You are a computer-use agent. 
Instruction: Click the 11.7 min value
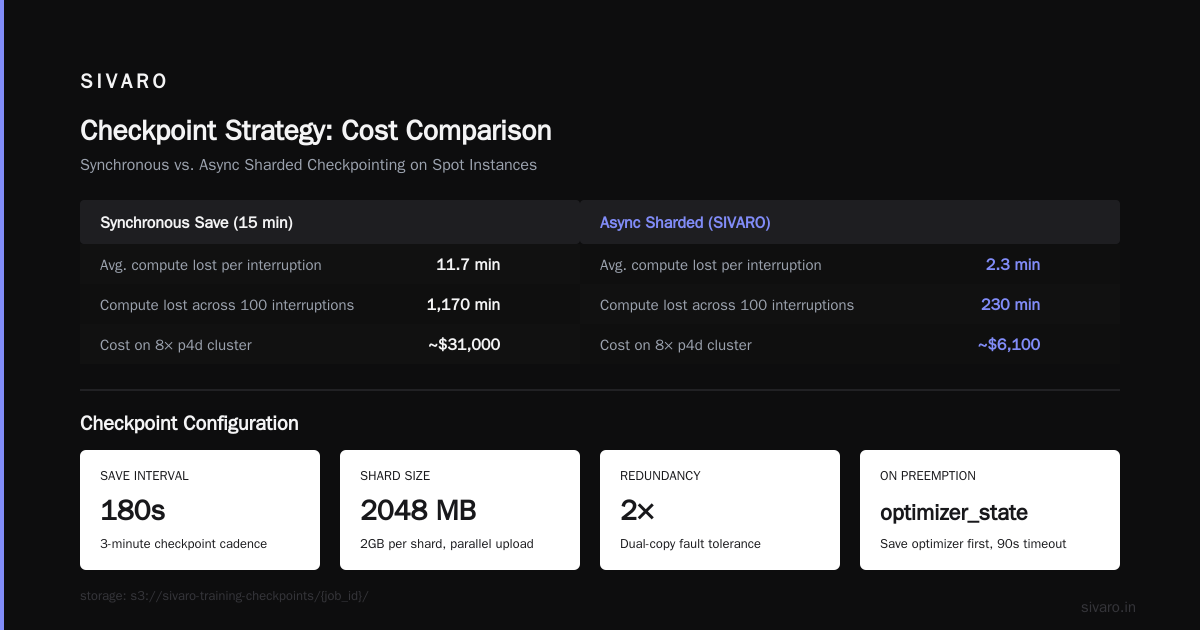point(468,265)
